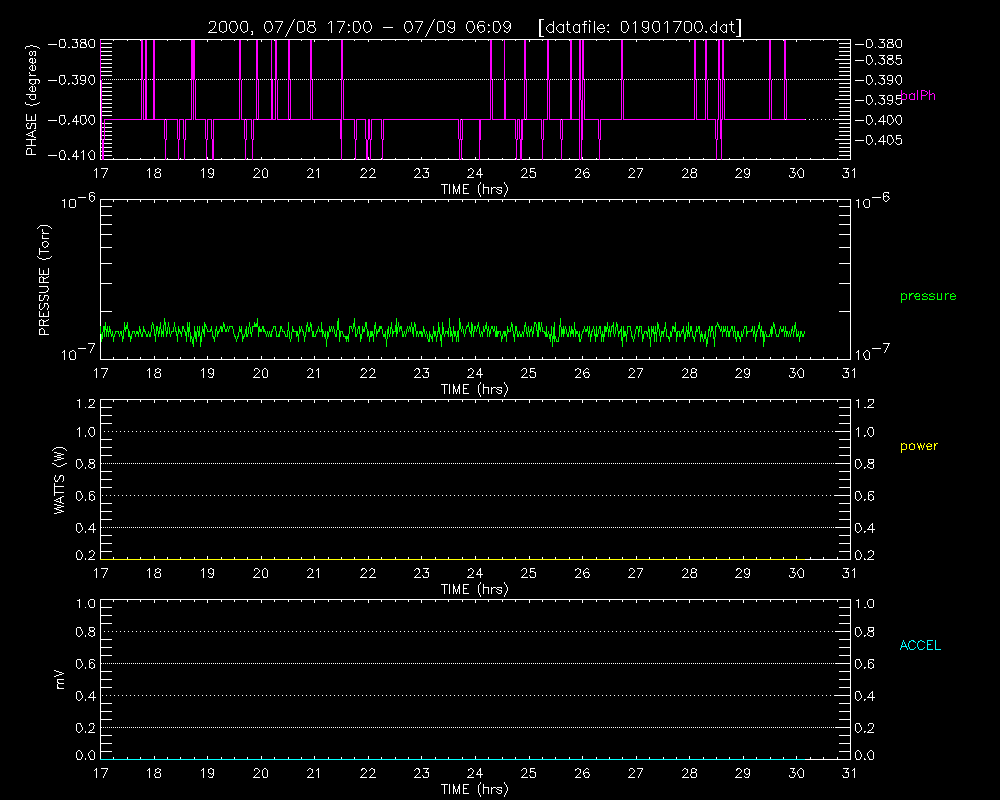Click the PRESSURE (Torr) axis label
This screenshot has width=1000, height=800.
(x=44, y=279)
